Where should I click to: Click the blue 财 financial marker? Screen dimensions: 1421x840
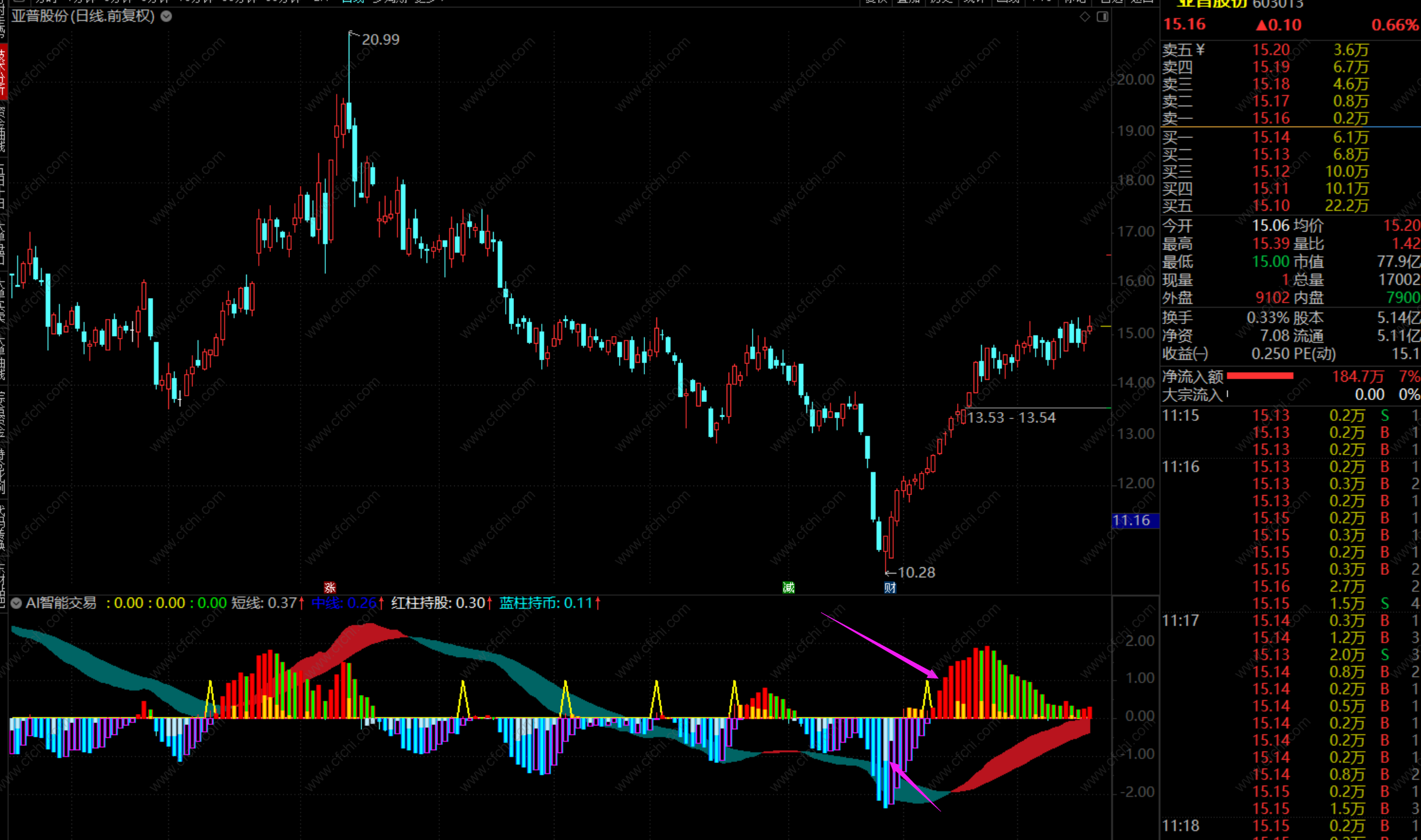pyautogui.click(x=890, y=587)
